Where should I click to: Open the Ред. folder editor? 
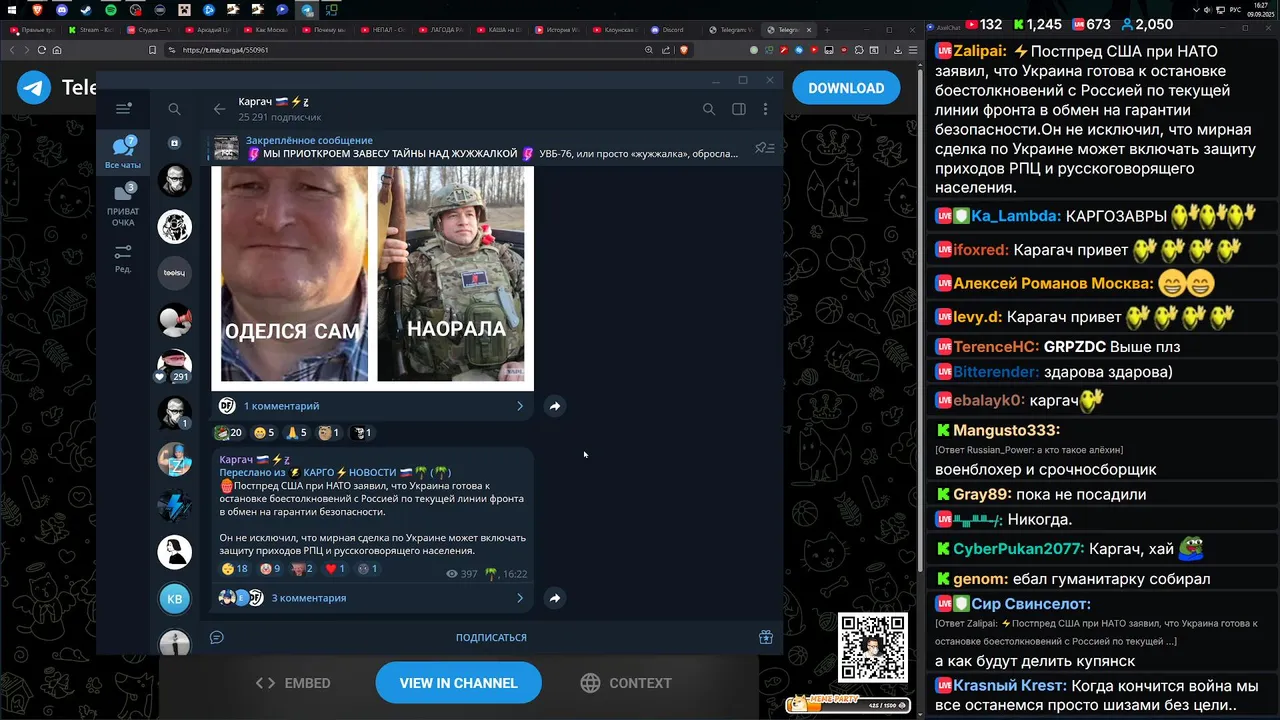tap(123, 259)
